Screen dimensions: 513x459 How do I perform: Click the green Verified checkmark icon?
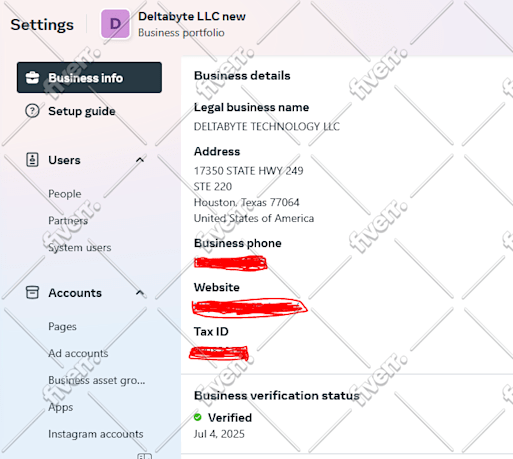[198, 417]
